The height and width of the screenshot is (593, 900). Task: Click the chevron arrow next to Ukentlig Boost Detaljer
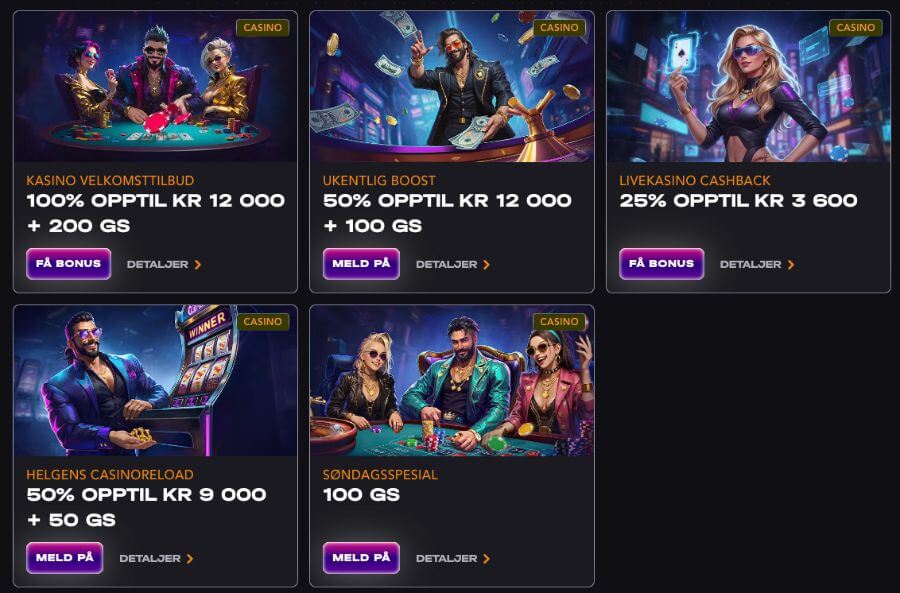(486, 264)
